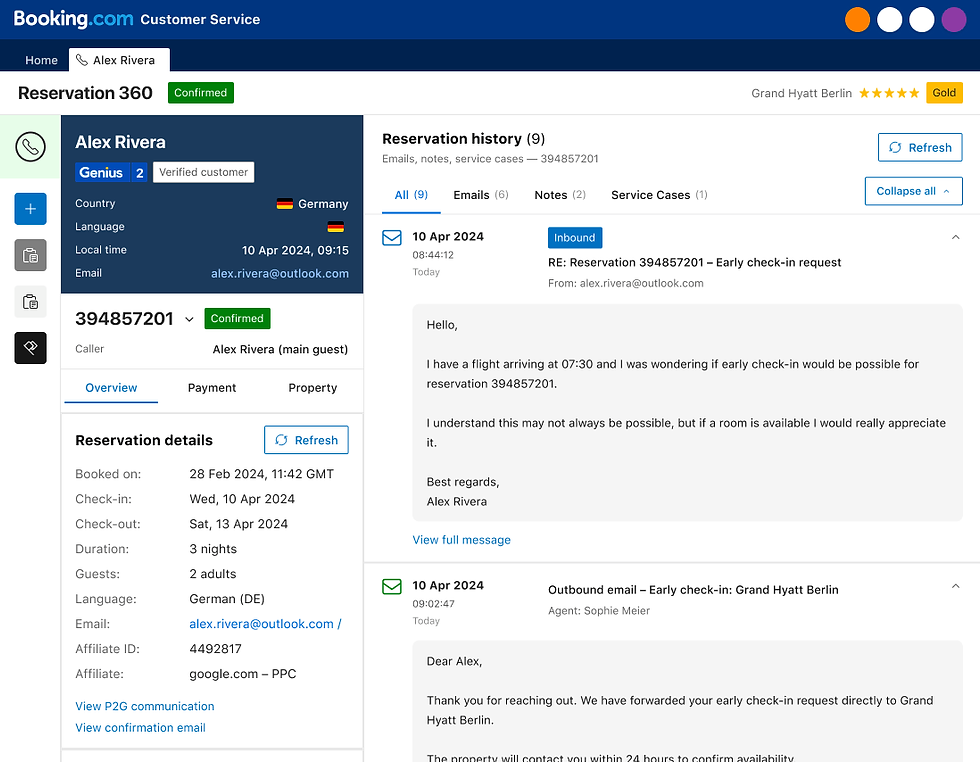Collapse the outbound Sophie Meier email

[955, 586]
